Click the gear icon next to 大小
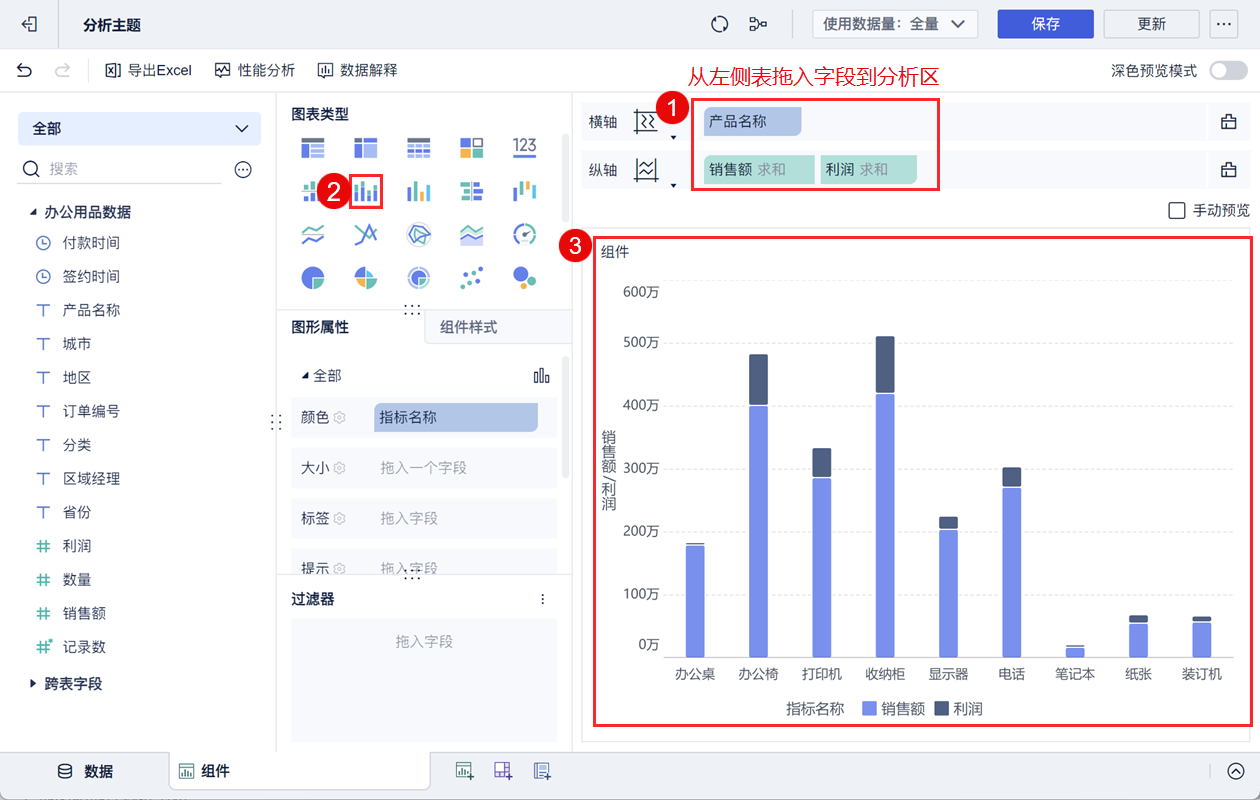1260x800 pixels. (x=339, y=468)
